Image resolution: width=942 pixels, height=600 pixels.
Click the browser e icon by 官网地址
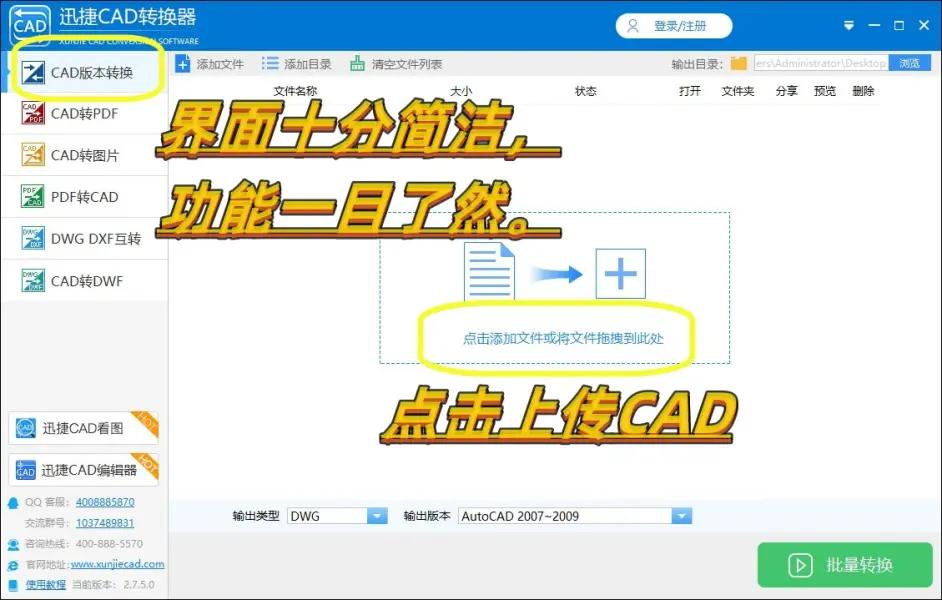pyautogui.click(x=13, y=566)
